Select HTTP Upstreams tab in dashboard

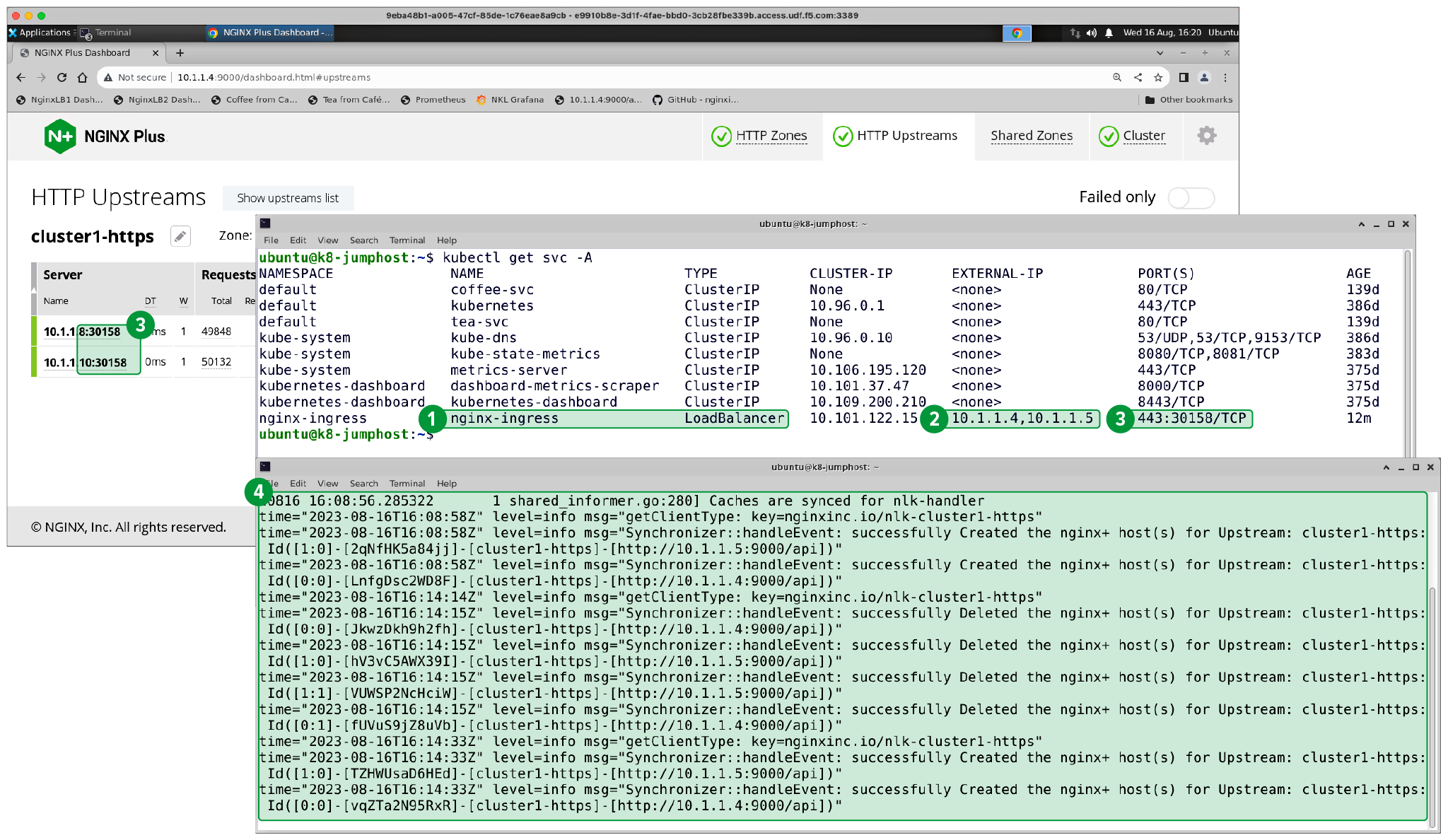(x=893, y=136)
